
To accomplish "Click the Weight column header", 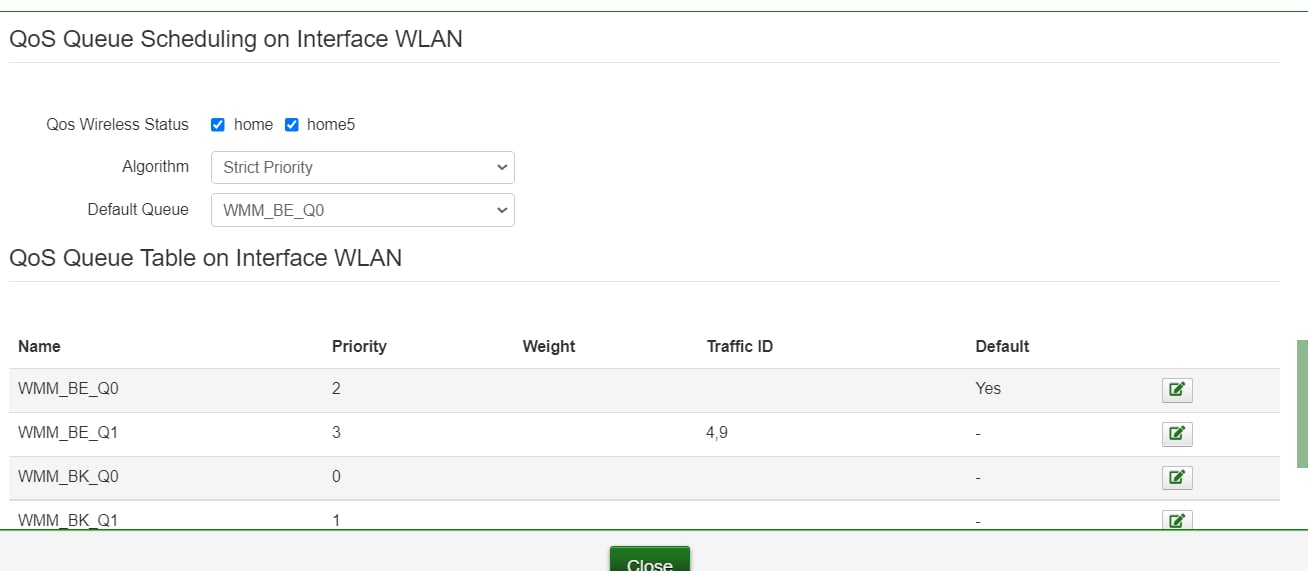I will 549,346.
